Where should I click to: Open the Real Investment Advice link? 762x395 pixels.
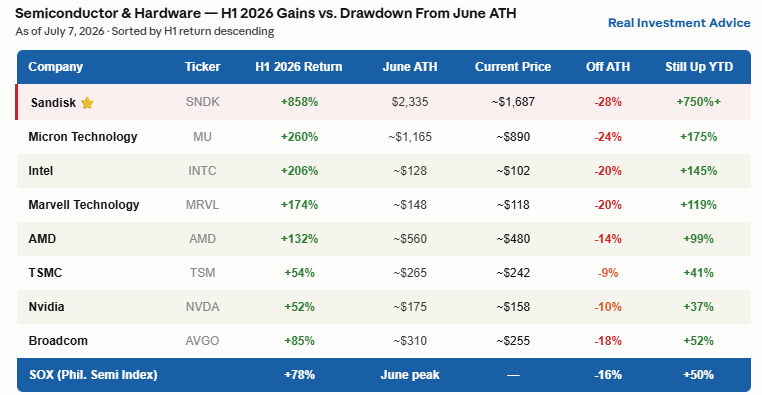pyautogui.click(x=679, y=23)
